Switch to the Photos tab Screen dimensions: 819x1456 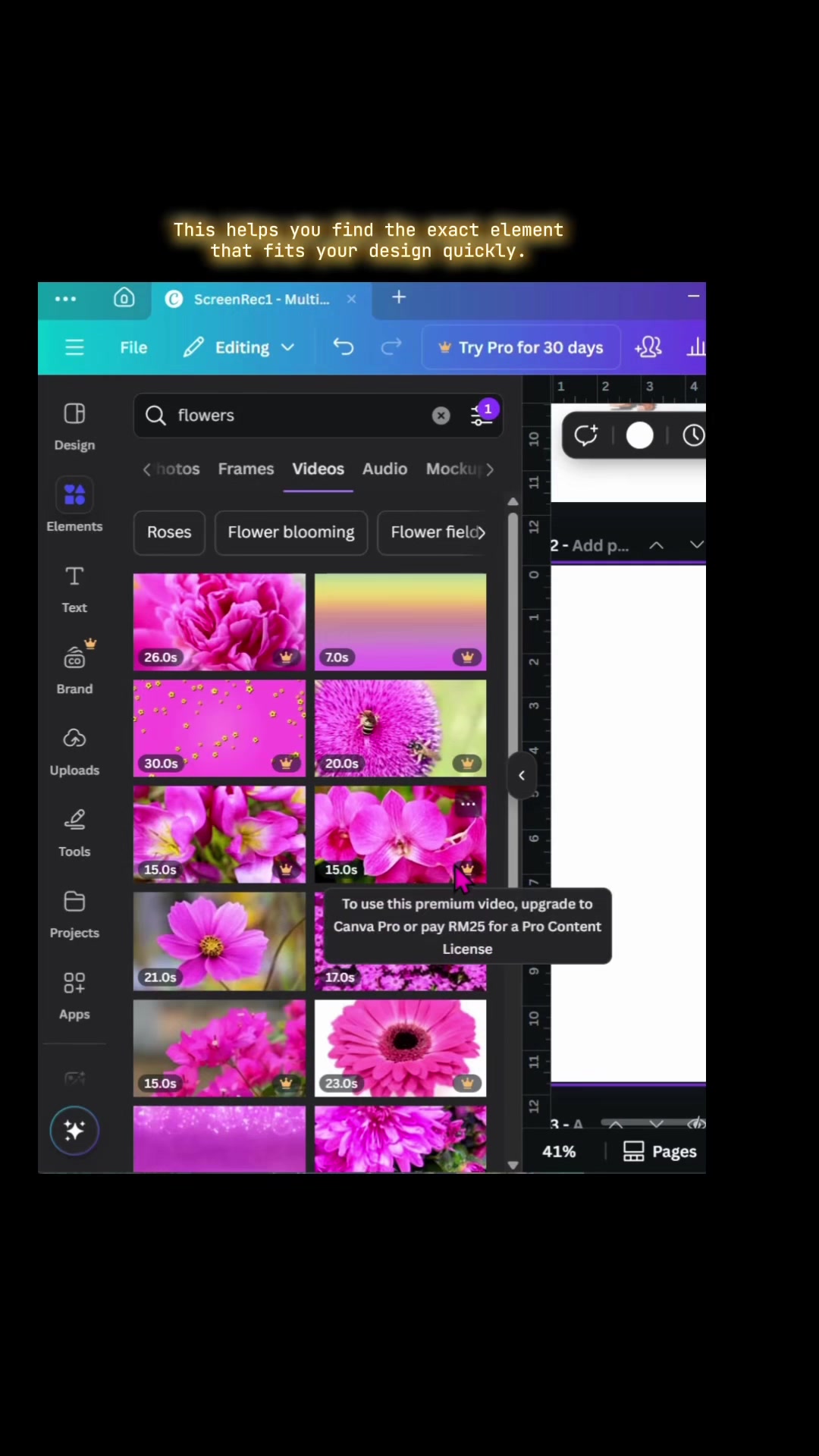tap(178, 469)
